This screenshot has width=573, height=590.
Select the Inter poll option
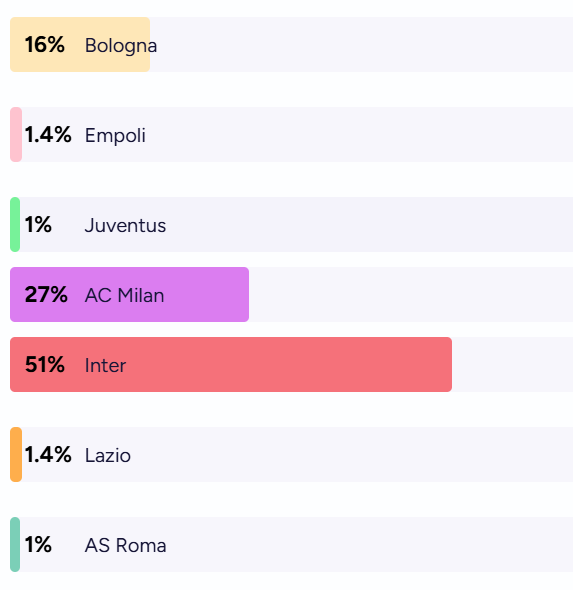(292, 364)
